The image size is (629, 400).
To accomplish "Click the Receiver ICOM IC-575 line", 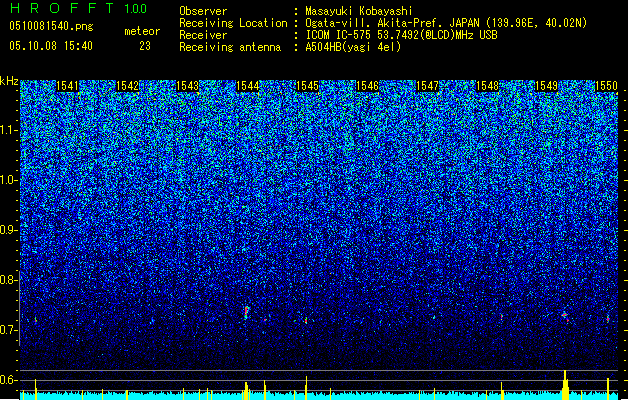I will (338, 35).
